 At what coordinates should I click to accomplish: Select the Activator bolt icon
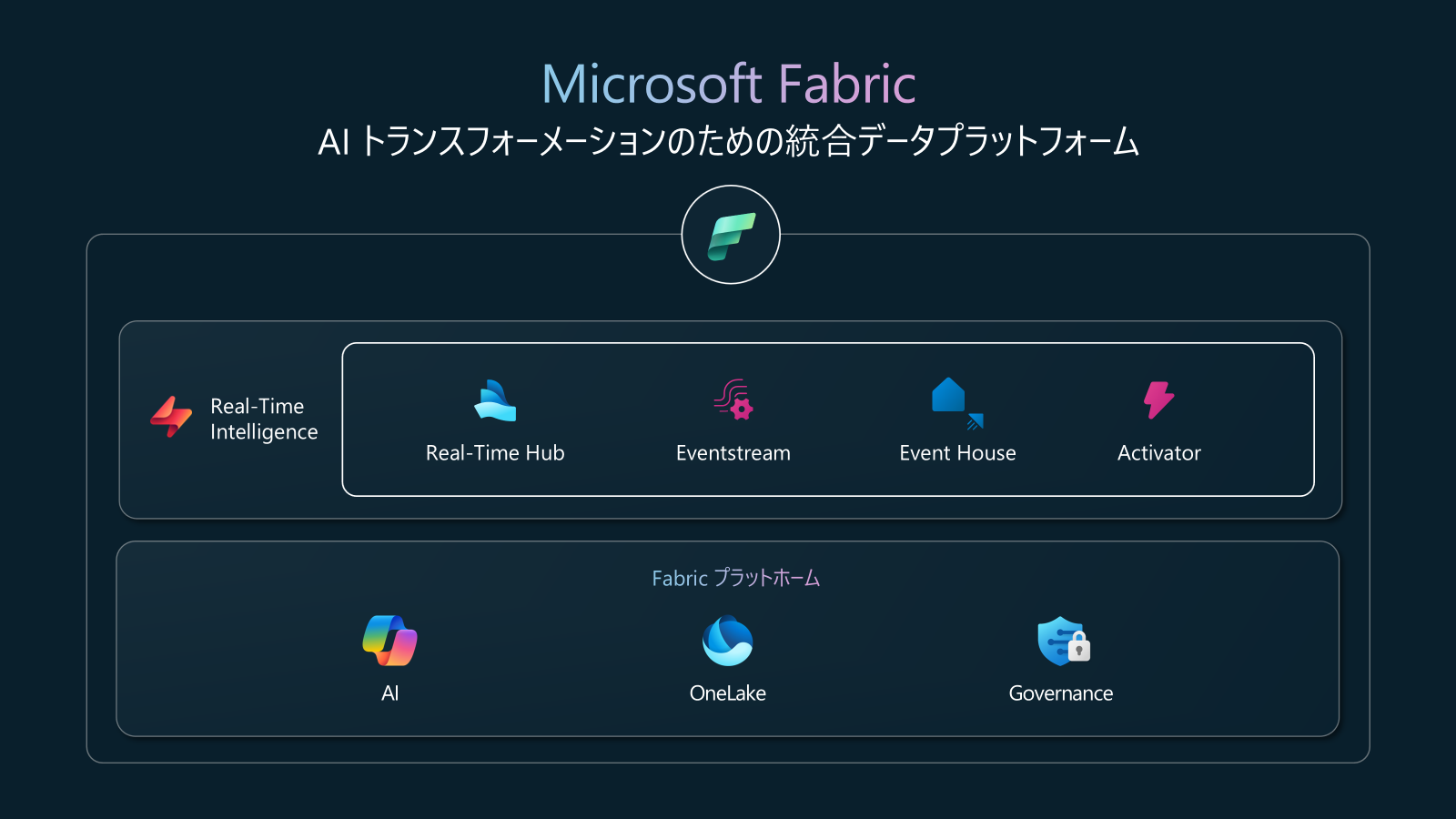point(1158,399)
